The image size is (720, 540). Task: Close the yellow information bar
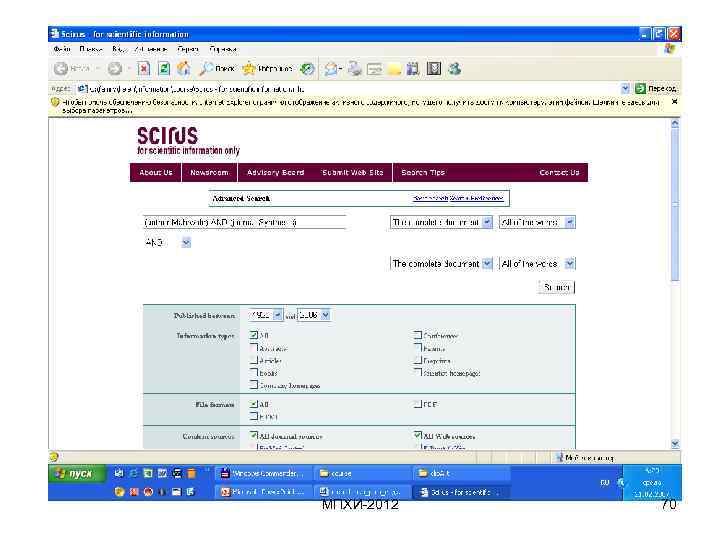[674, 101]
